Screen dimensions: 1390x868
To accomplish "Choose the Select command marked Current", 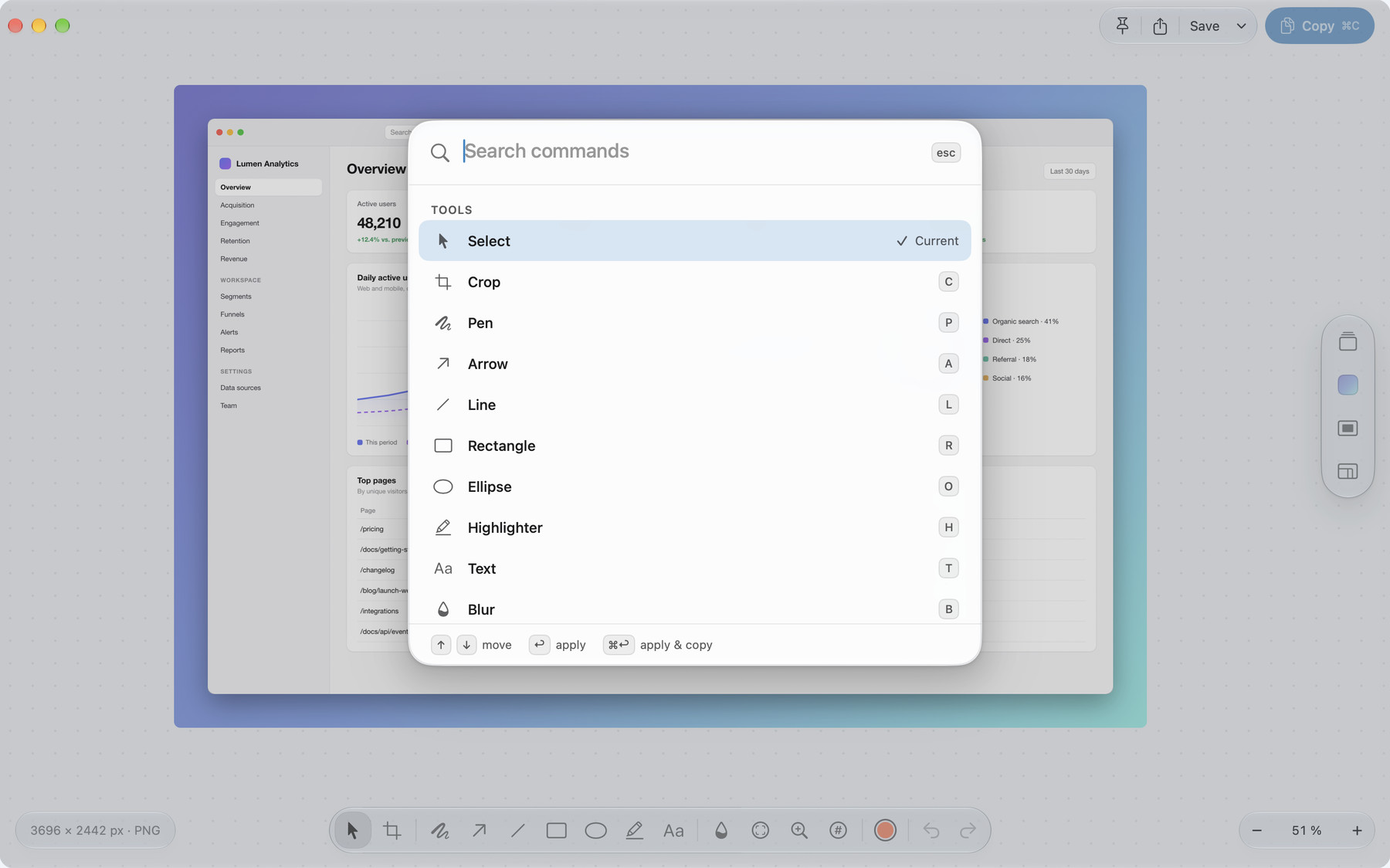I will tap(694, 241).
